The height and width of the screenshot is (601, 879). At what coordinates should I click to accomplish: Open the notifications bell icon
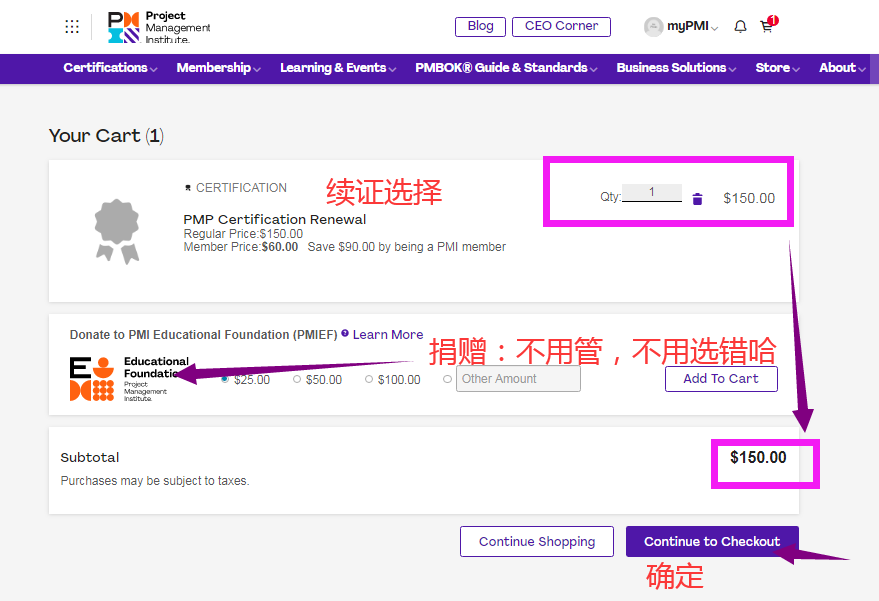(x=740, y=26)
